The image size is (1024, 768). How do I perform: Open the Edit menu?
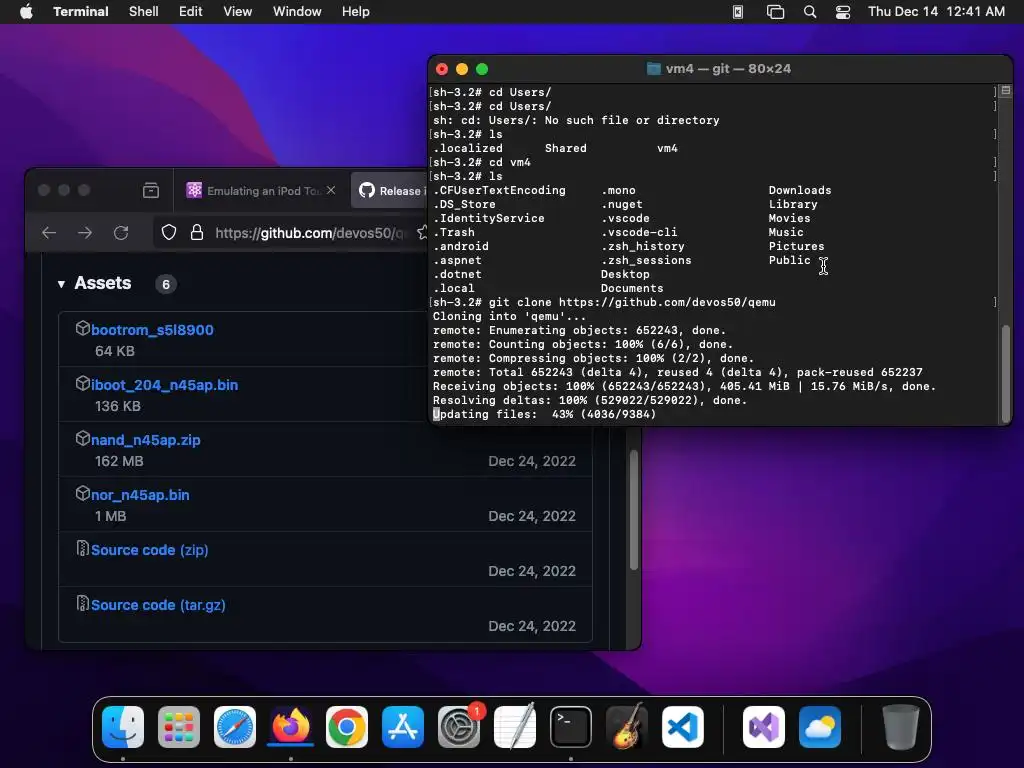pos(191,12)
